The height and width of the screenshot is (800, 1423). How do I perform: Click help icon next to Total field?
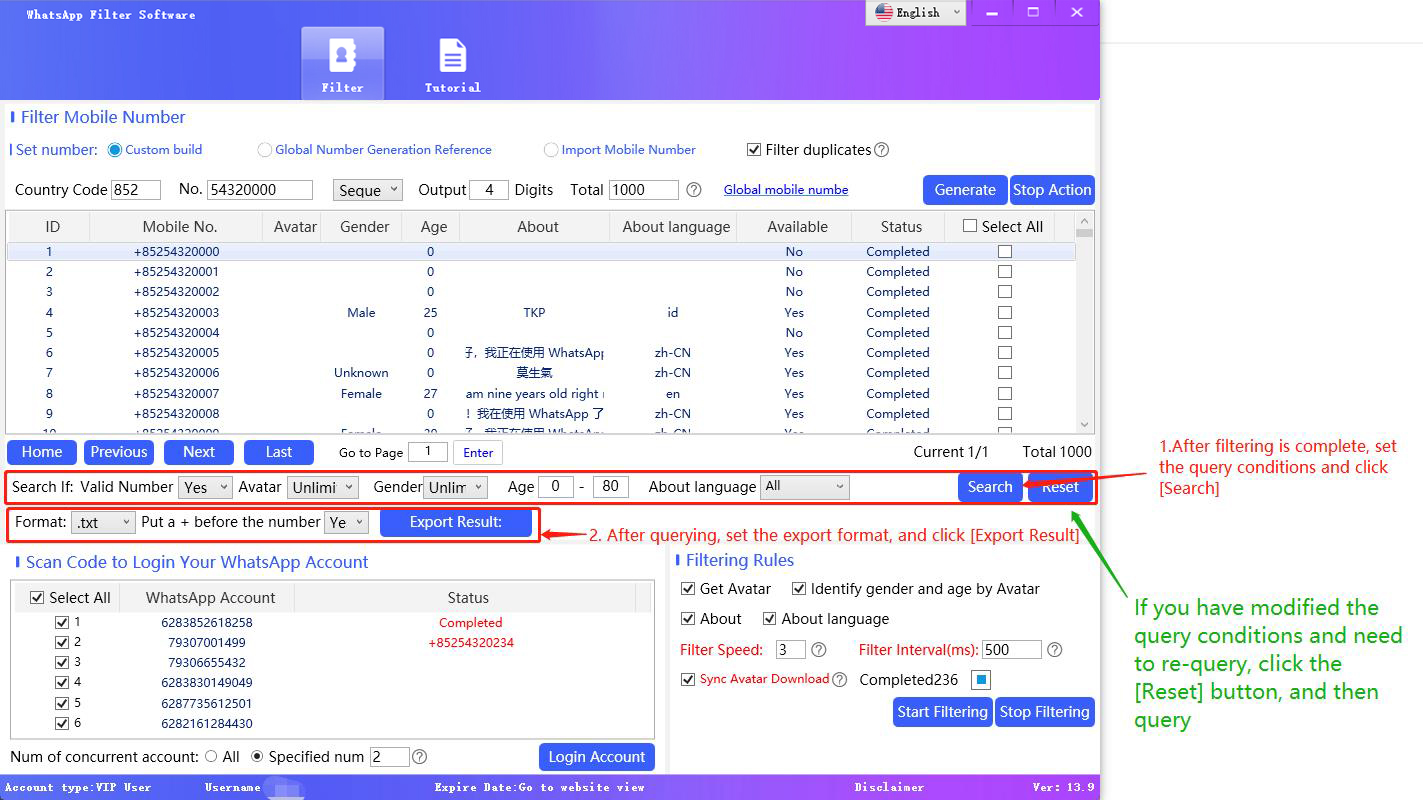click(x=694, y=190)
